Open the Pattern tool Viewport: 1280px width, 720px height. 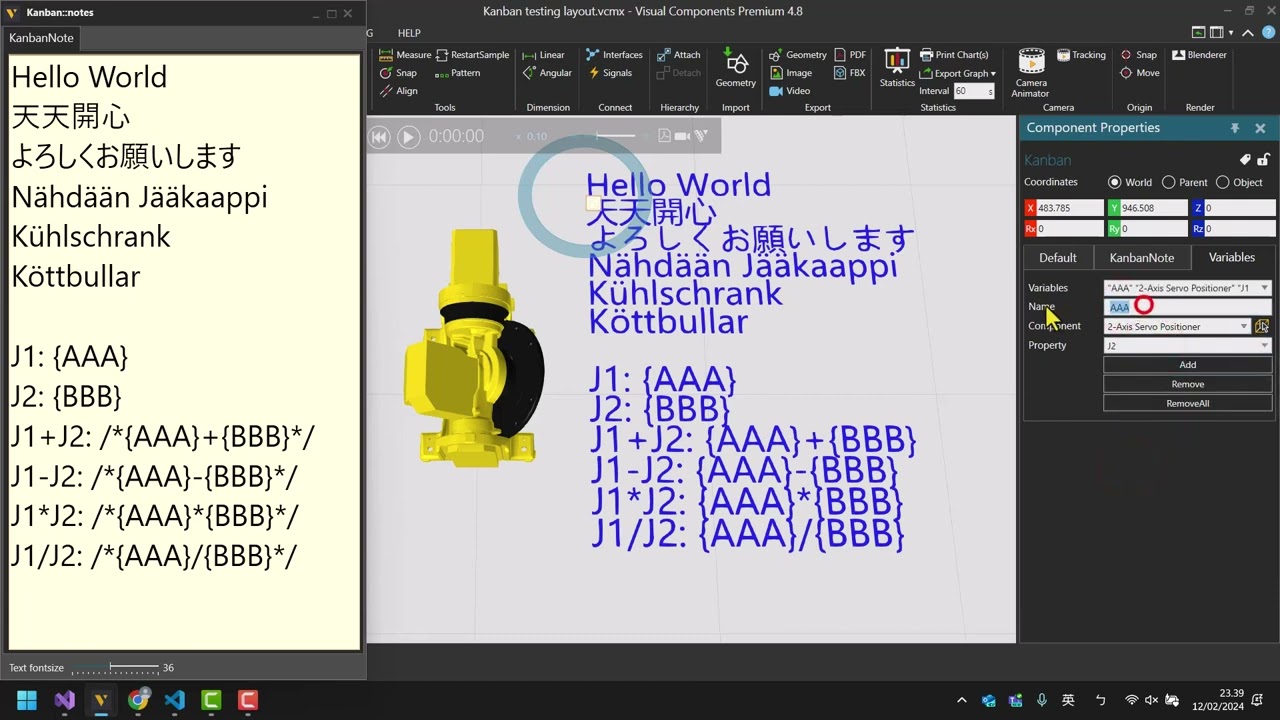coord(458,73)
